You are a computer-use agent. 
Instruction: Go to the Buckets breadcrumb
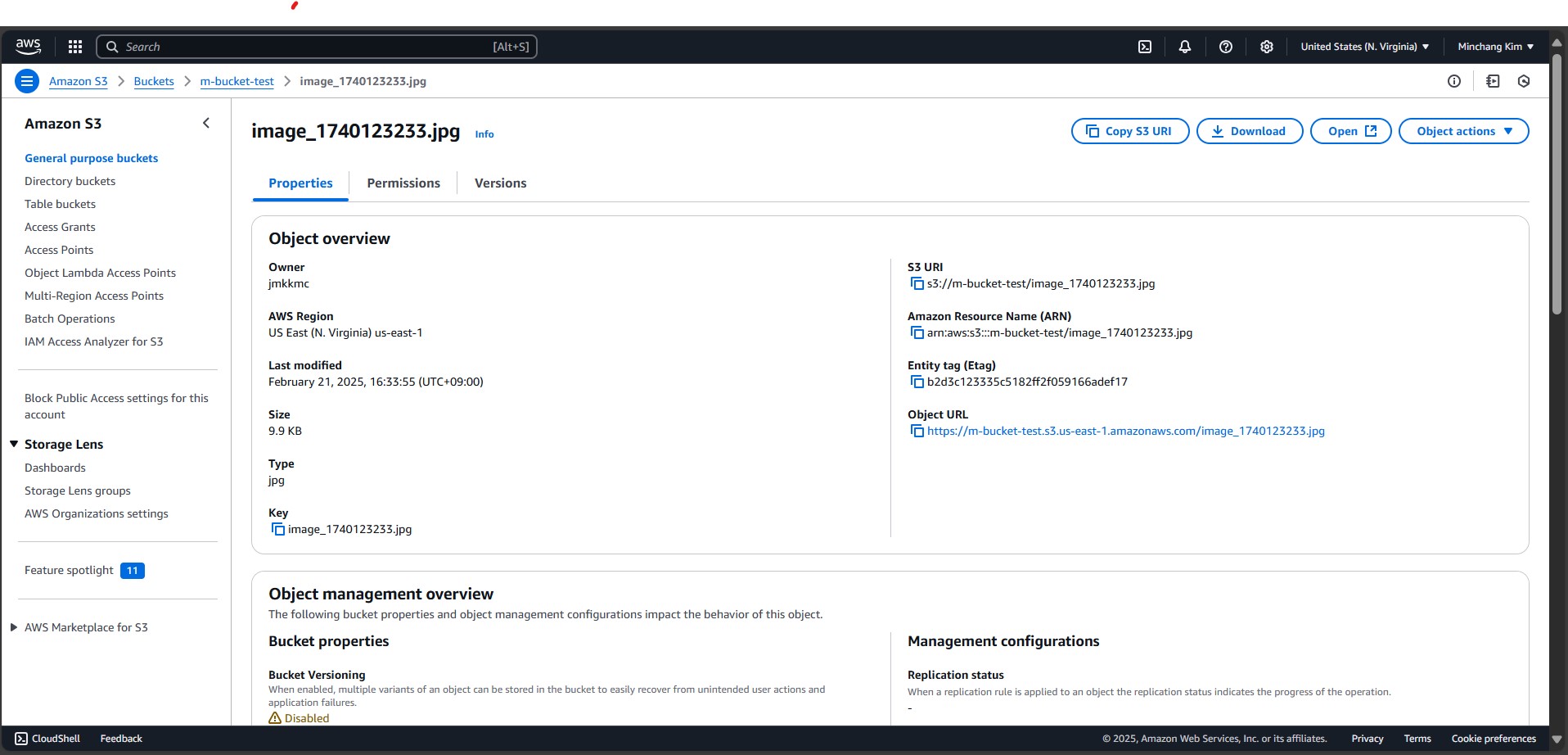click(x=154, y=81)
